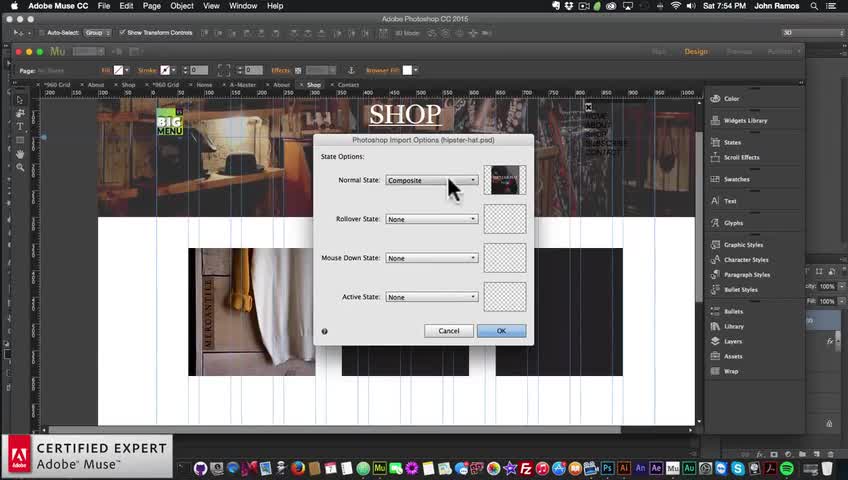Toggle the Show Transform Controls checkbox
The image size is (848, 480).
coord(122,33)
